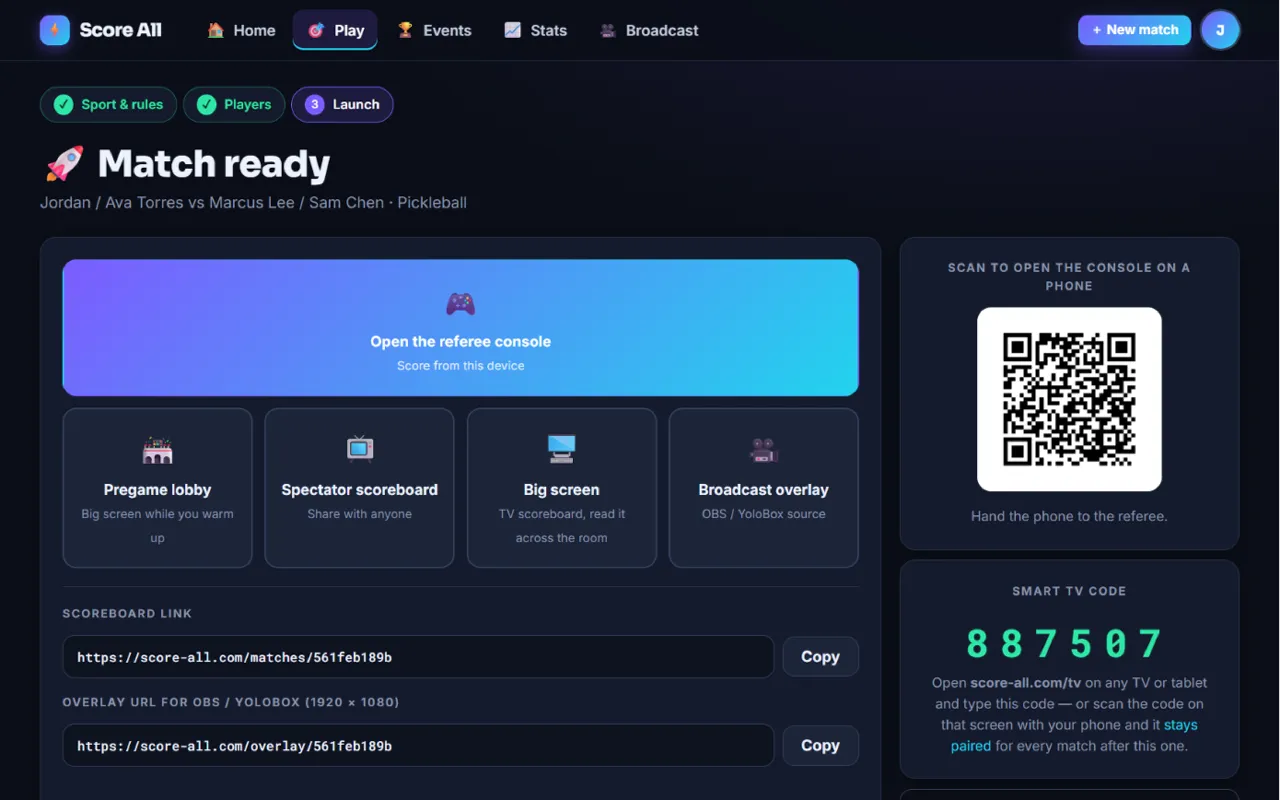Open the Pregame lobby card
Viewport: 1280px width, 800px height.
157,488
